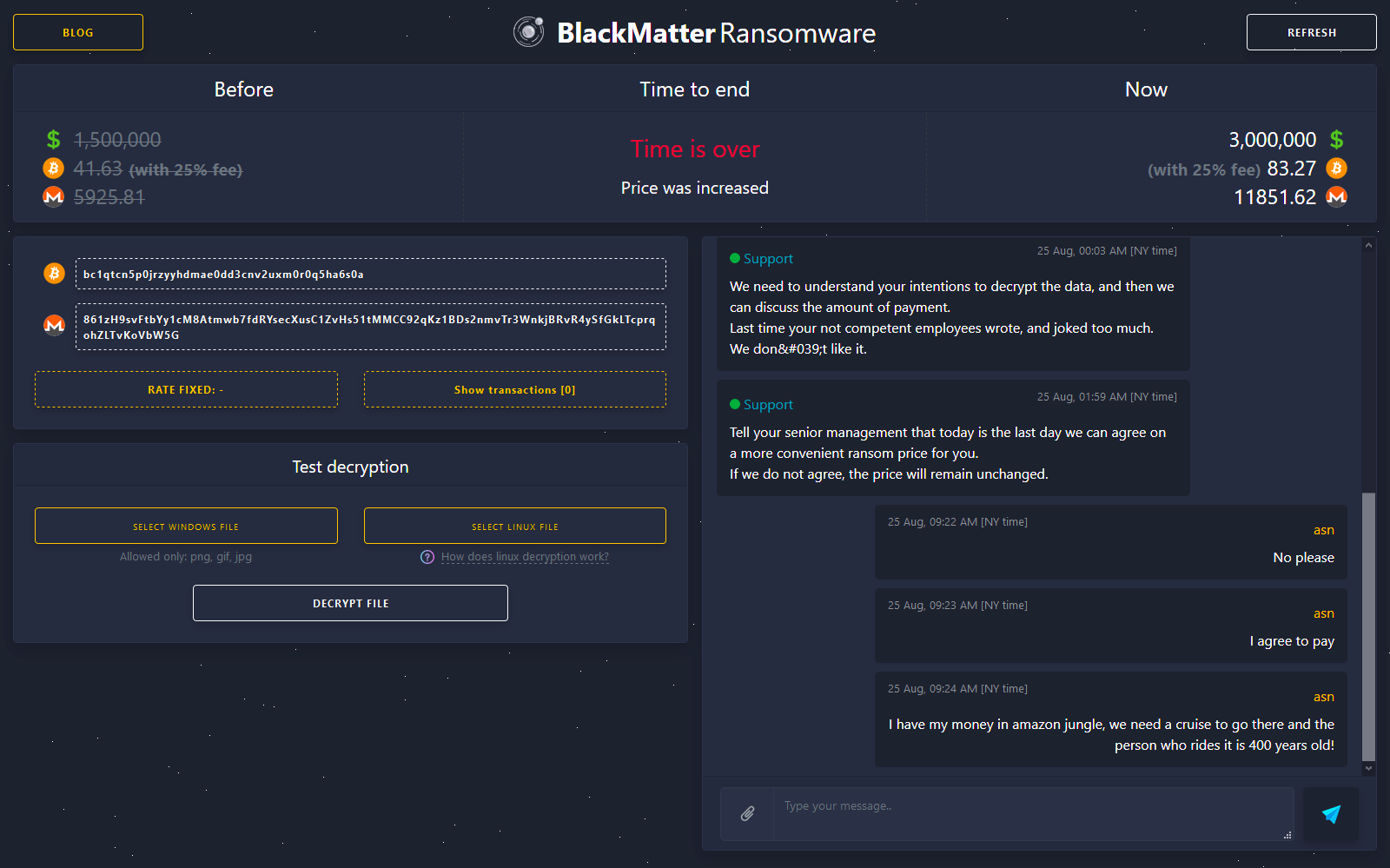Image resolution: width=1390 pixels, height=868 pixels.
Task: Click the paperclip attachment icon
Action: point(747,814)
